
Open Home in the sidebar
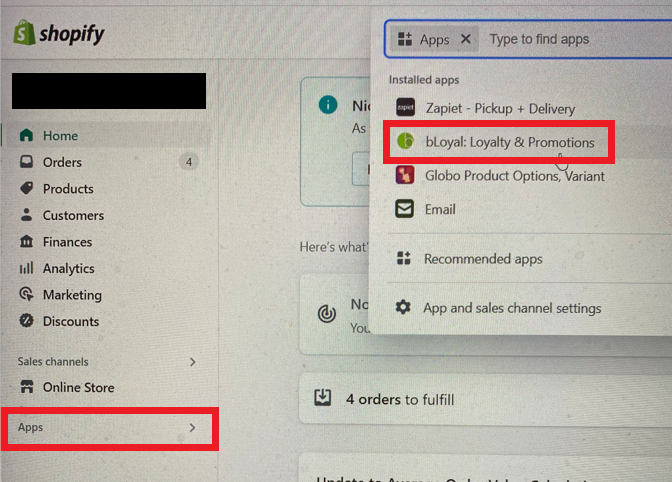pos(106,135)
